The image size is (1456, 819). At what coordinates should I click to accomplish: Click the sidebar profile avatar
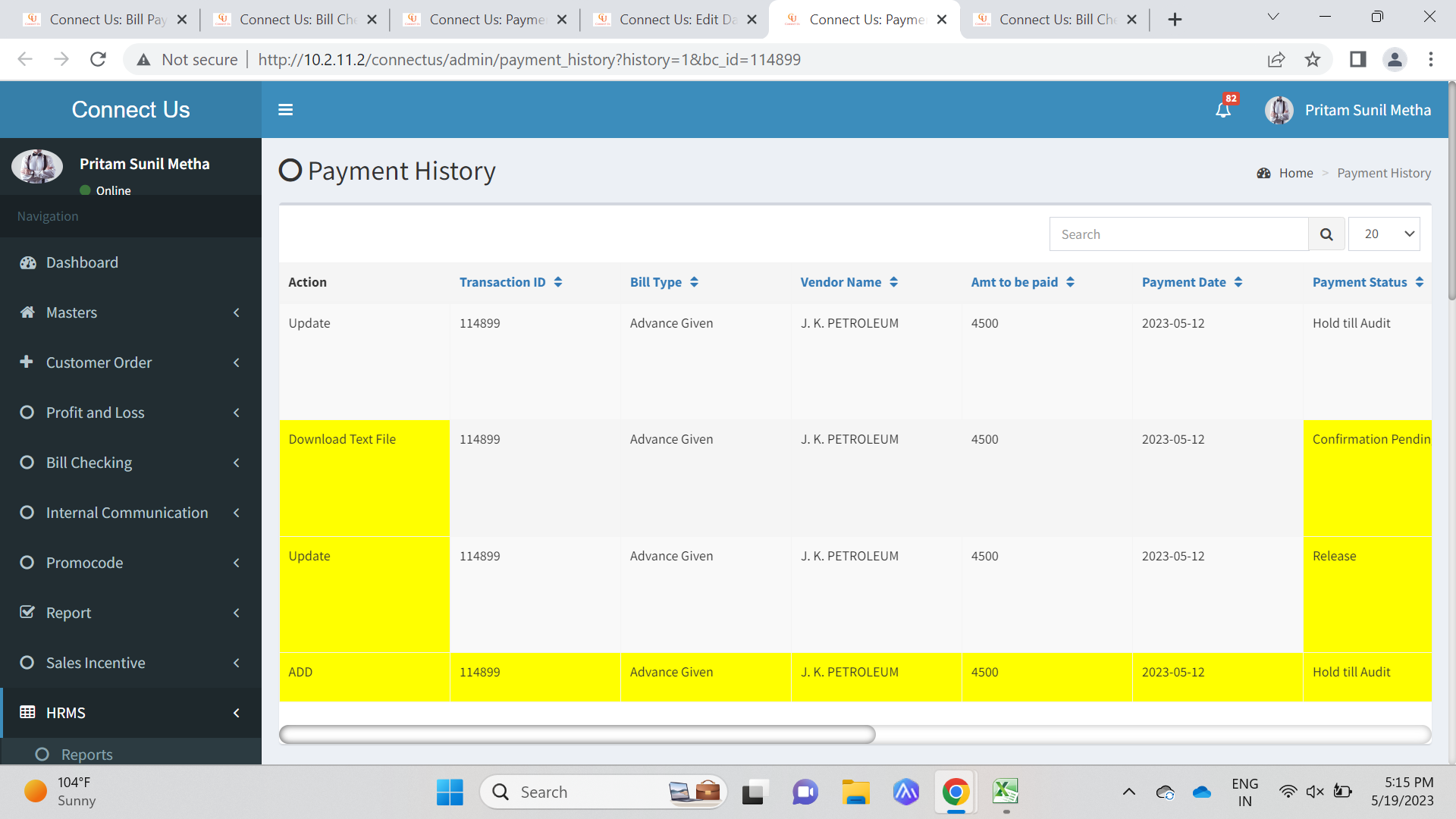37,166
